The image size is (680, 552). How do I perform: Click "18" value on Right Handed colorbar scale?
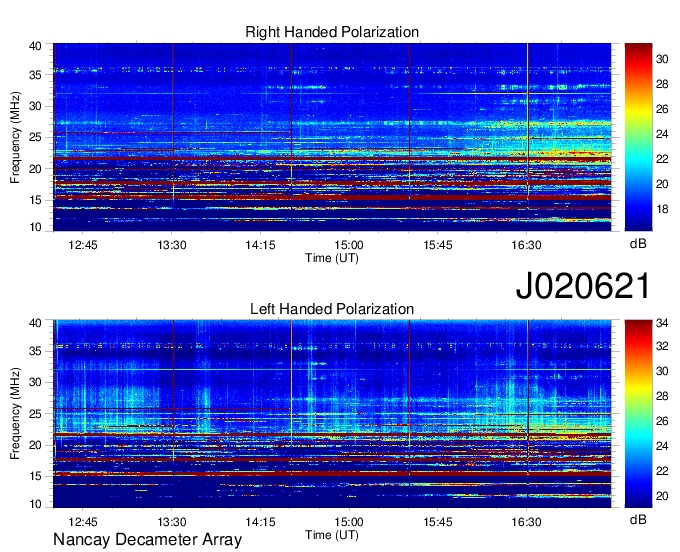662,209
